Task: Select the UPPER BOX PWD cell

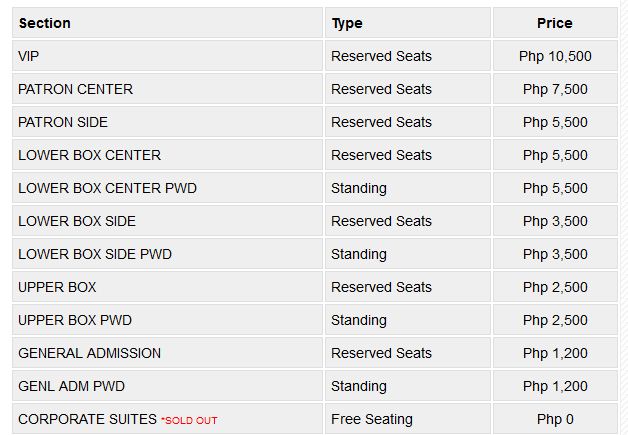Action: [167, 320]
